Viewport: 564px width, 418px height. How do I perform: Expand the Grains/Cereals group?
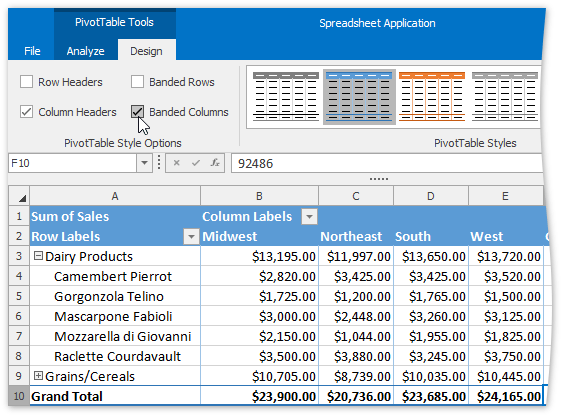(38, 376)
